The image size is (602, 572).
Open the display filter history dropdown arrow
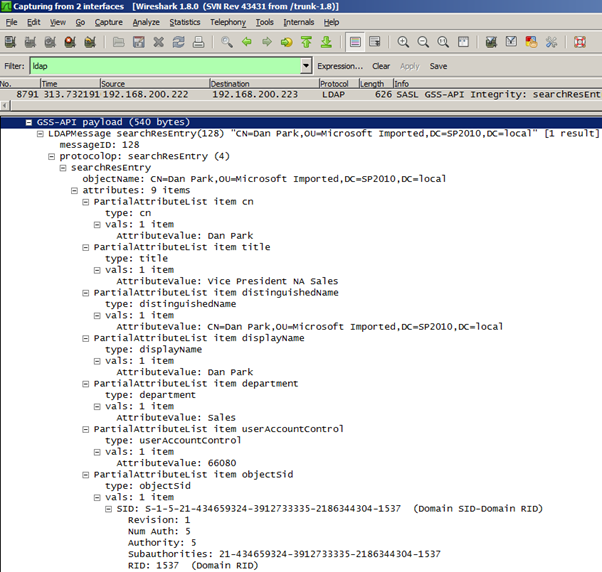306,66
